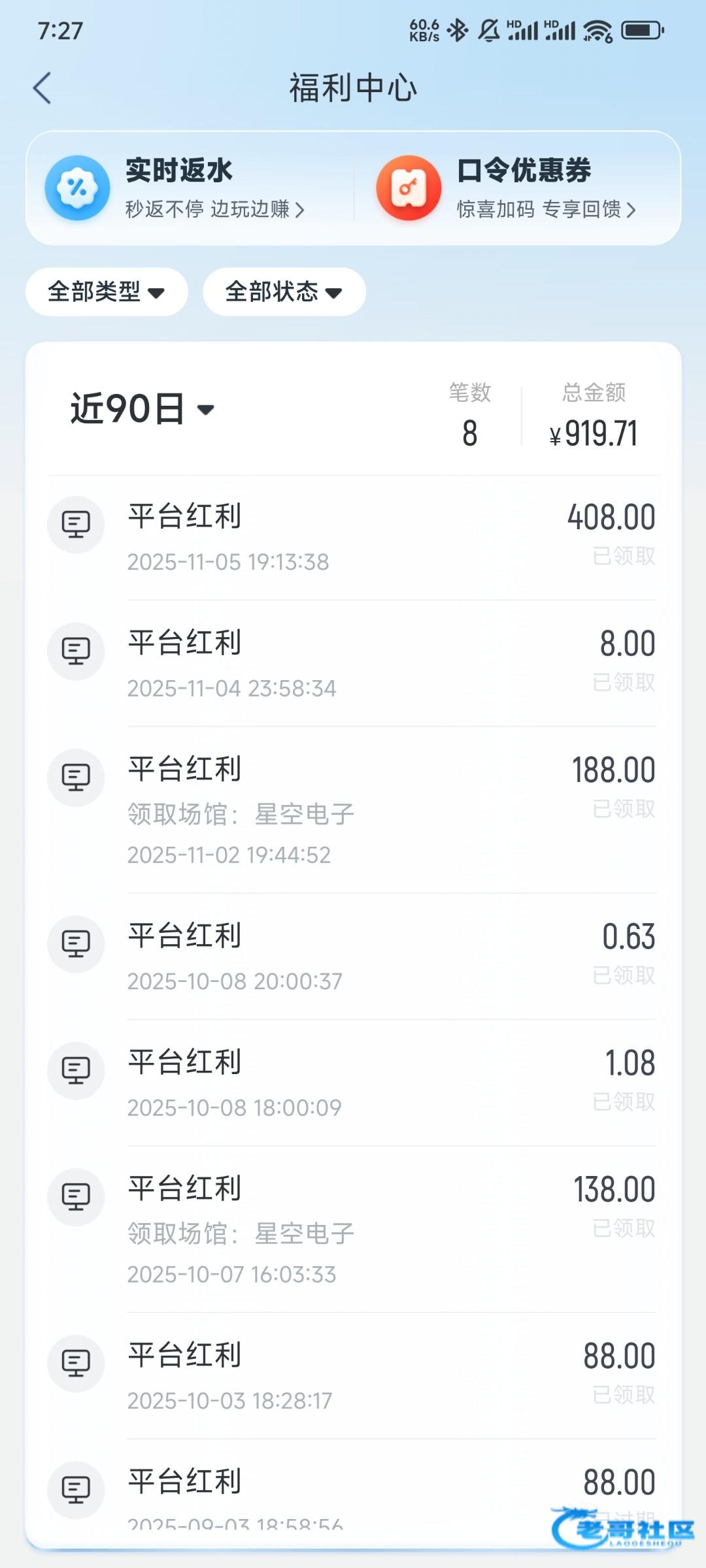Tap the blue percent rebate icon
This screenshot has height=1568, width=706.
[x=77, y=188]
